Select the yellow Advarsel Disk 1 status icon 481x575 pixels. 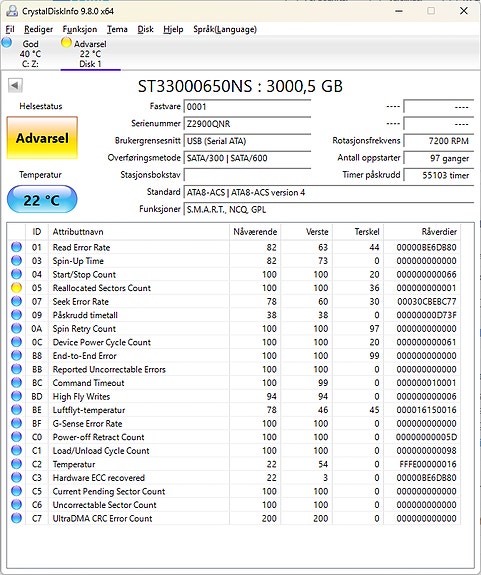66,43
